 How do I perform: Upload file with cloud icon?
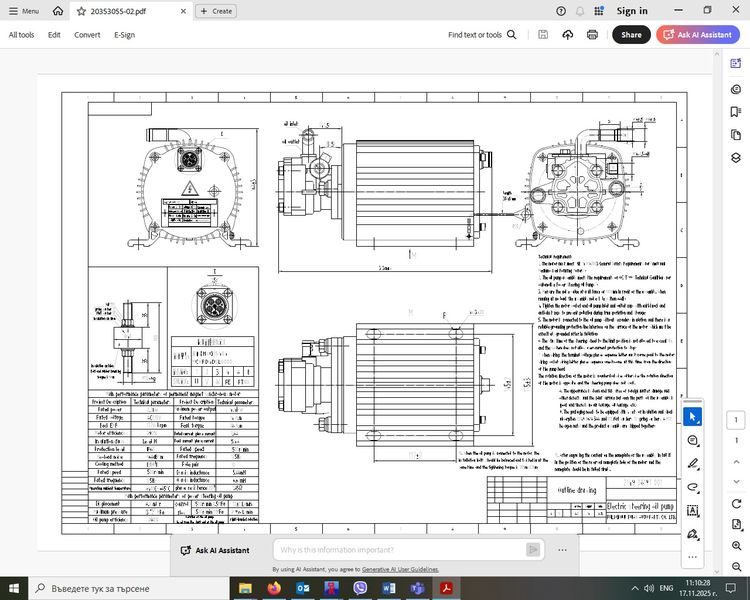coord(567,35)
